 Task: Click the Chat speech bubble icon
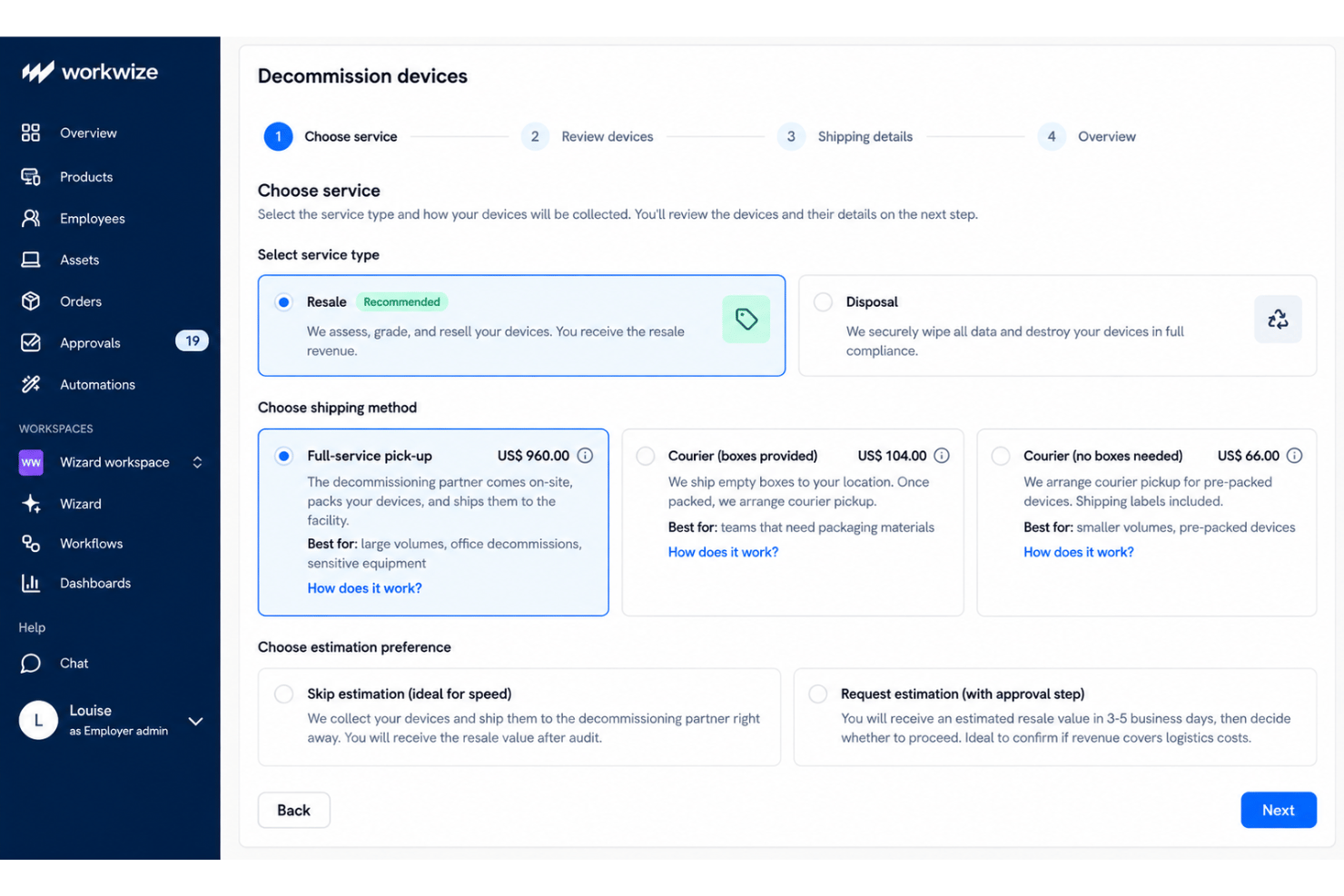click(31, 664)
